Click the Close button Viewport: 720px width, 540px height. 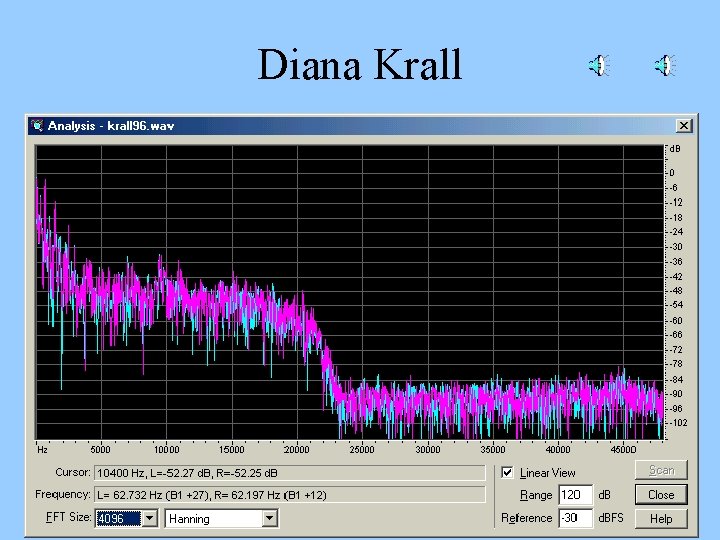661,495
